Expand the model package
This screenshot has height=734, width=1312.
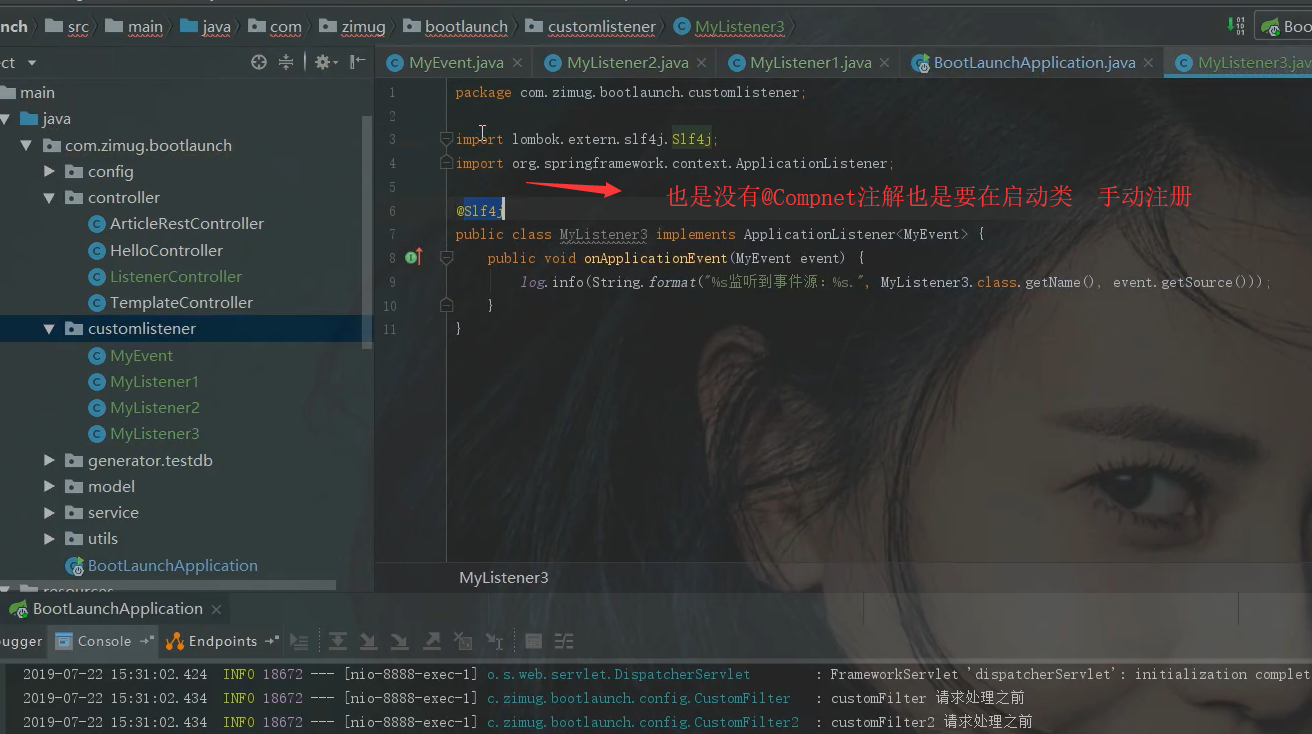click(49, 486)
